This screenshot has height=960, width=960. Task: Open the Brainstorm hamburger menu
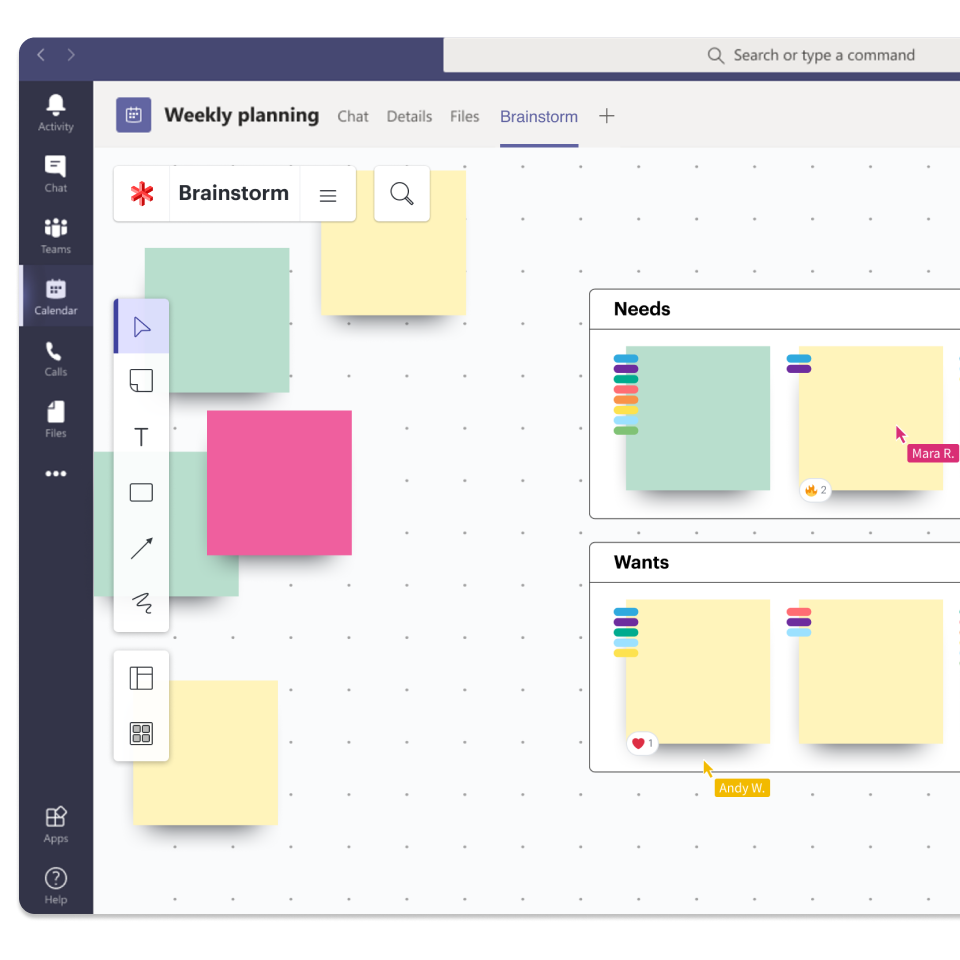328,196
